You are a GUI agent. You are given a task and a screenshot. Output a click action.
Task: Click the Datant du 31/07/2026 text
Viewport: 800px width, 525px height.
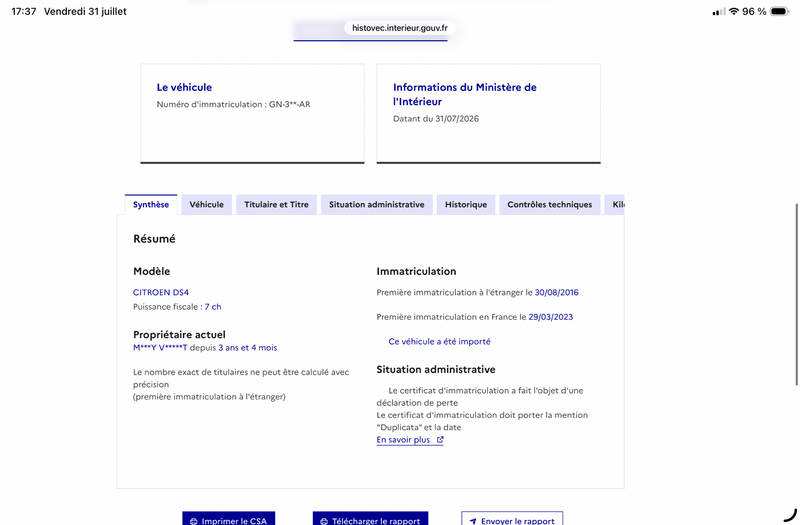[436, 118]
